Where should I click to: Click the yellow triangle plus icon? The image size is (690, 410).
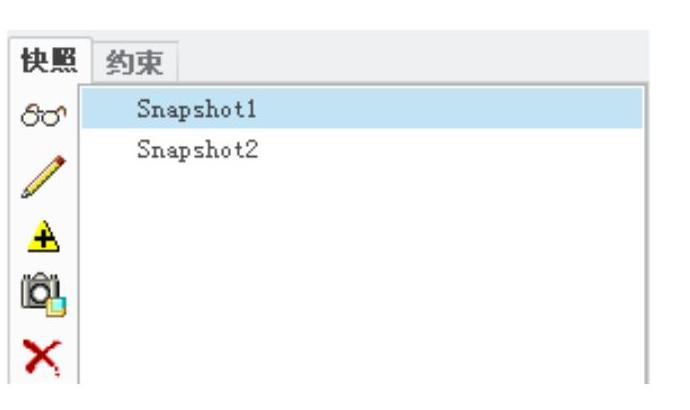tap(43, 236)
